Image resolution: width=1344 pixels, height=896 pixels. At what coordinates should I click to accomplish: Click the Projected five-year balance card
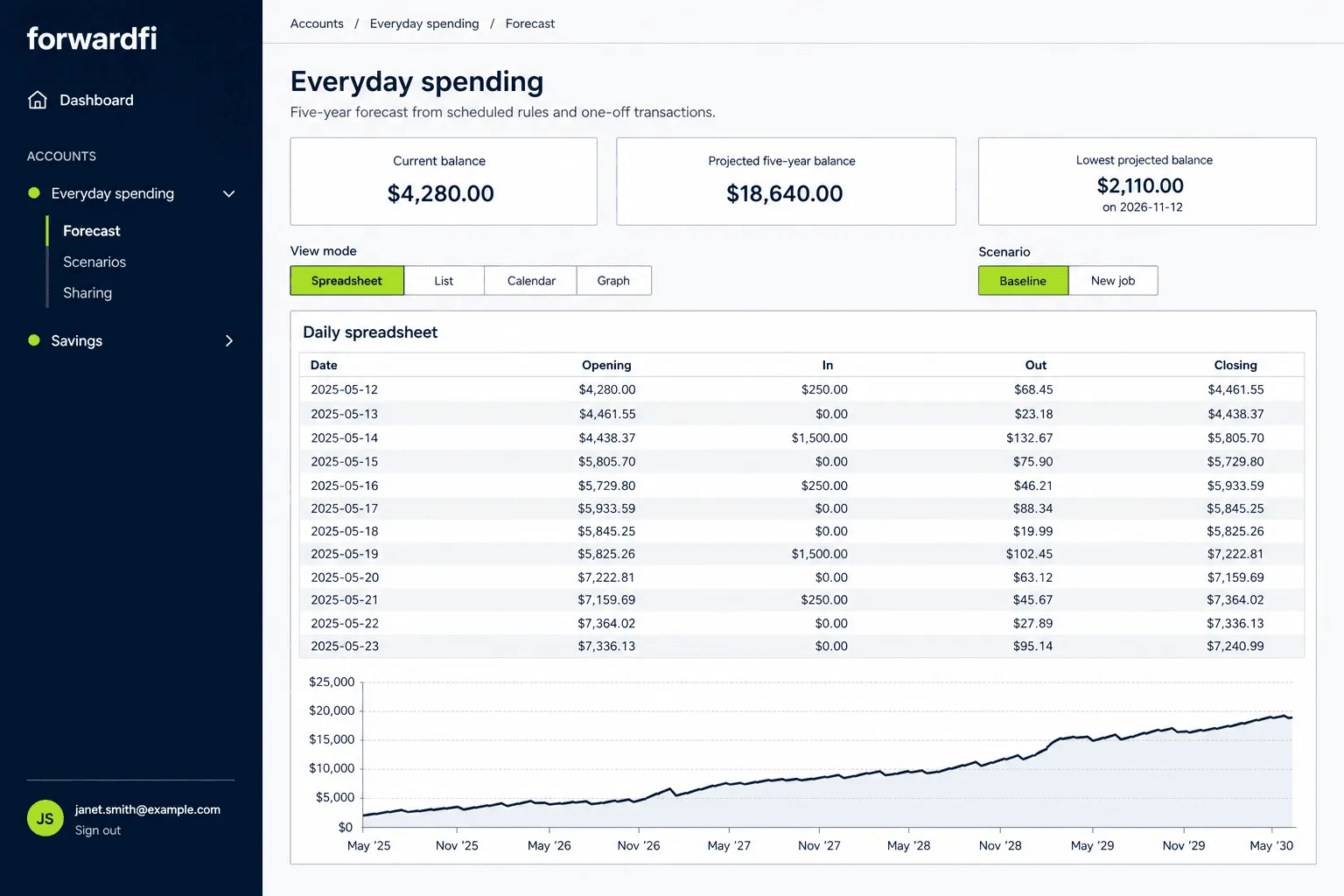tap(786, 181)
